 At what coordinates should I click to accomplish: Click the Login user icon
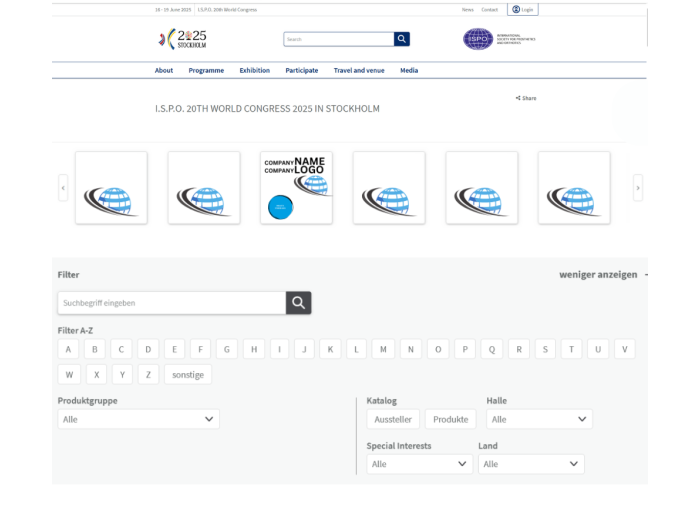click(x=516, y=9)
